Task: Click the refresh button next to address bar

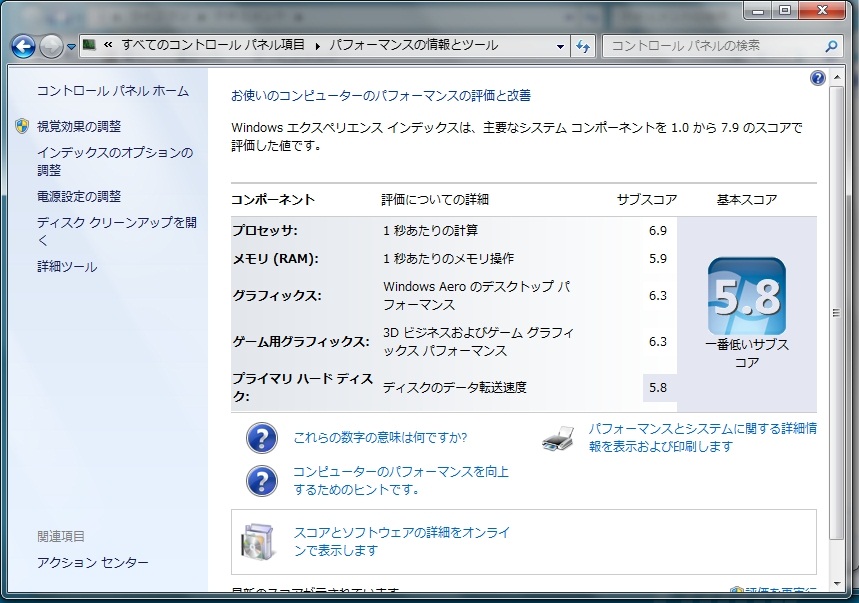Action: (583, 47)
